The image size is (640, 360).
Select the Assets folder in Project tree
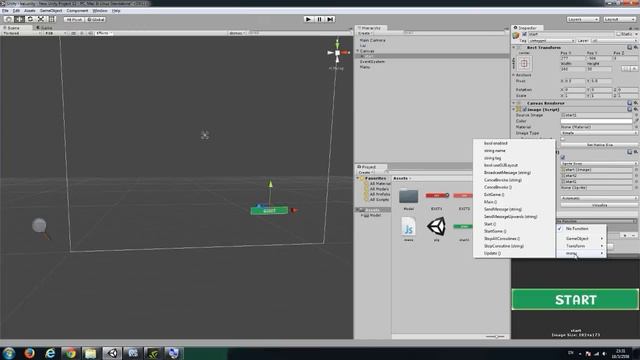tap(372, 210)
